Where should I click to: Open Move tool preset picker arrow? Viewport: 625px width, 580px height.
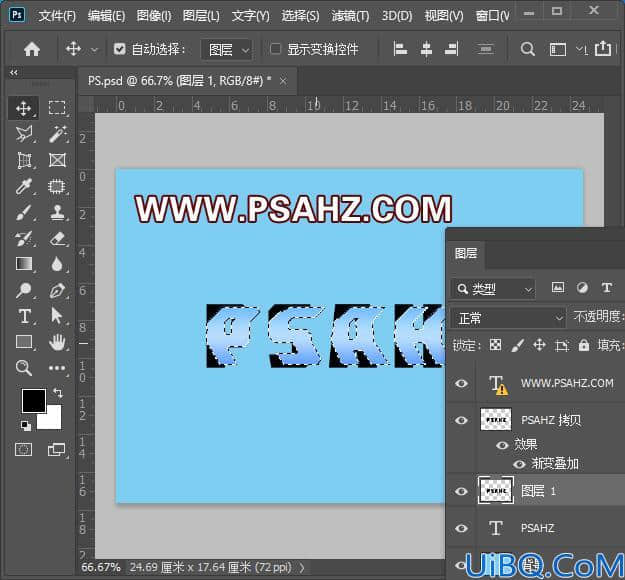tap(94, 50)
